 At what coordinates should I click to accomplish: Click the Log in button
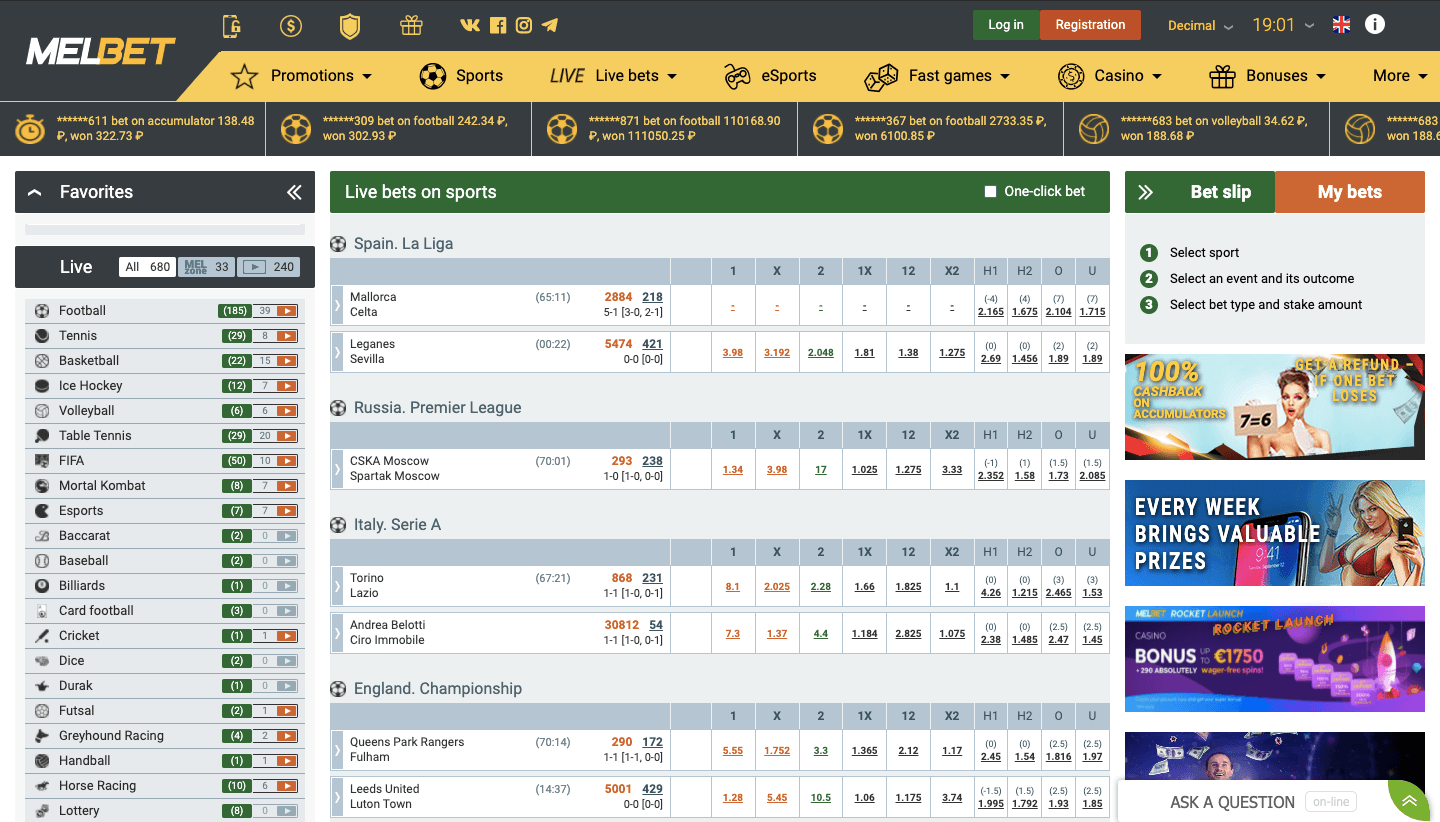pyautogui.click(x=1005, y=25)
